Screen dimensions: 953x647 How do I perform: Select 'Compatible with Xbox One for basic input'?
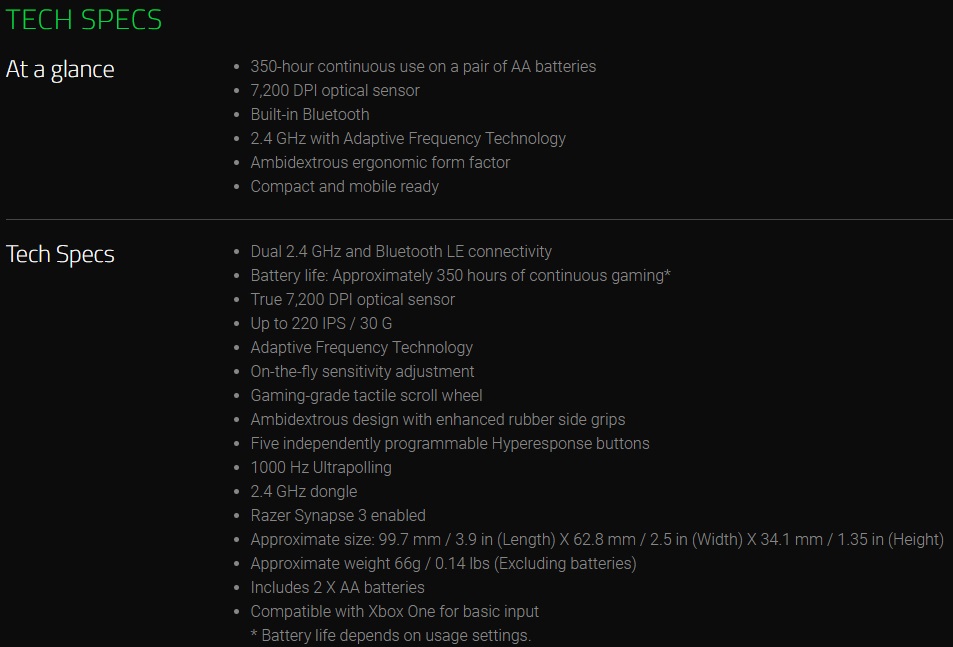coord(395,611)
